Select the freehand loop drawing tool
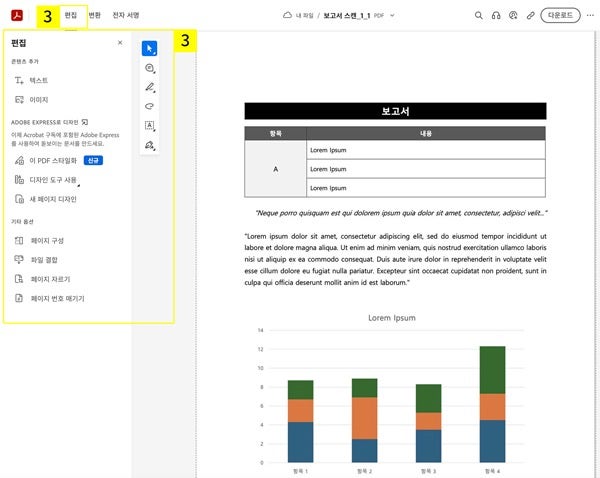Screen dimensions: 600x478 click(x=149, y=106)
